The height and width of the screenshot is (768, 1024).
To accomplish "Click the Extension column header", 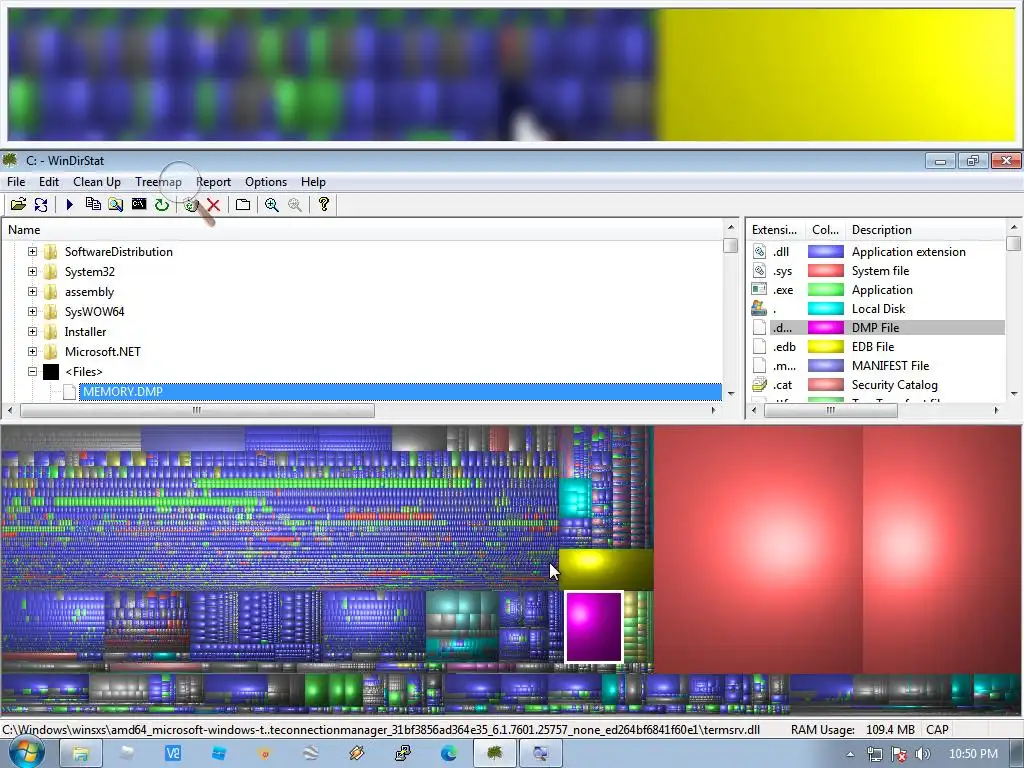I will 776,230.
